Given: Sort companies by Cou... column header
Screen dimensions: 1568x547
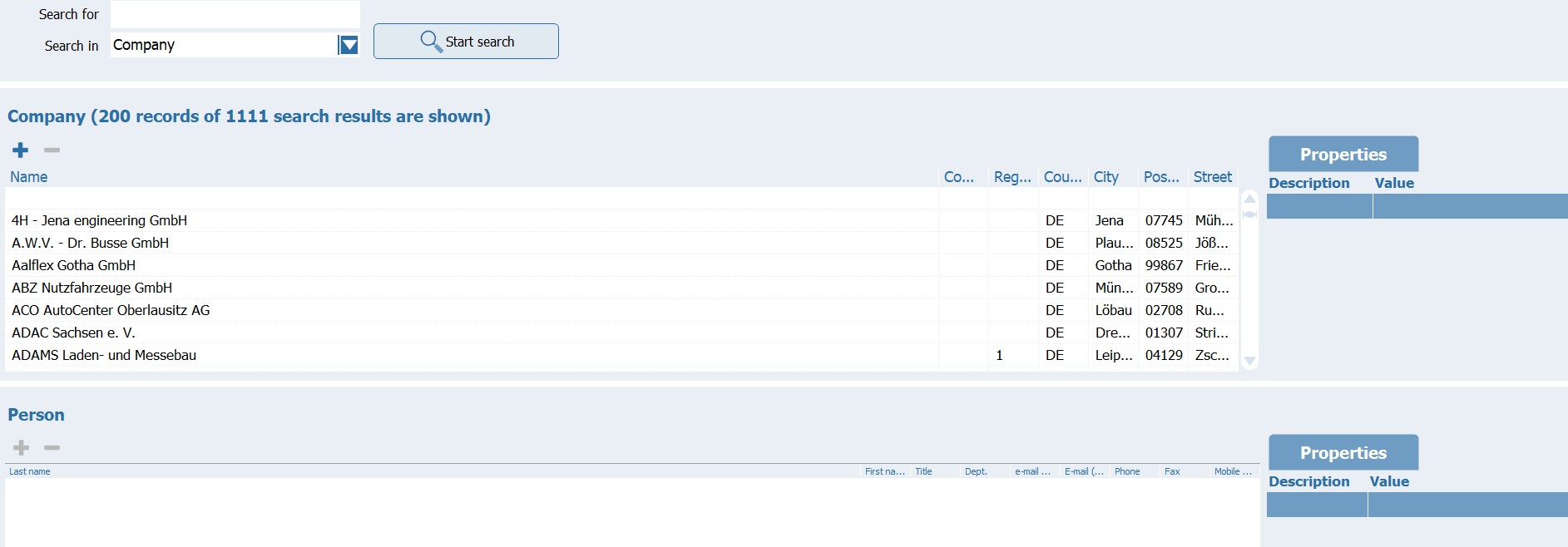Looking at the screenshot, I should point(1063,177).
